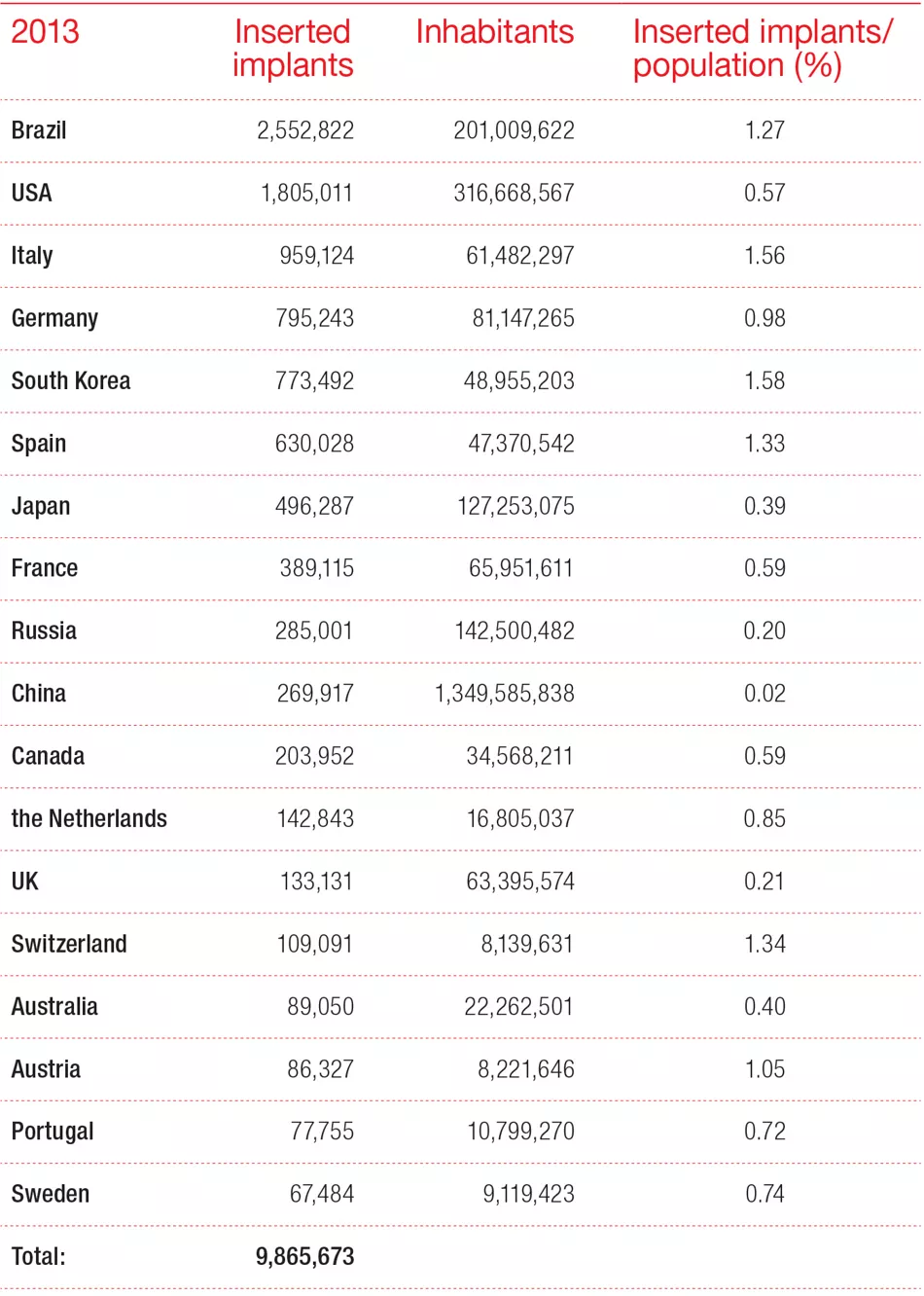Select Spain's implants value 630,028
The height and width of the screenshot is (1296, 924).
point(314,444)
